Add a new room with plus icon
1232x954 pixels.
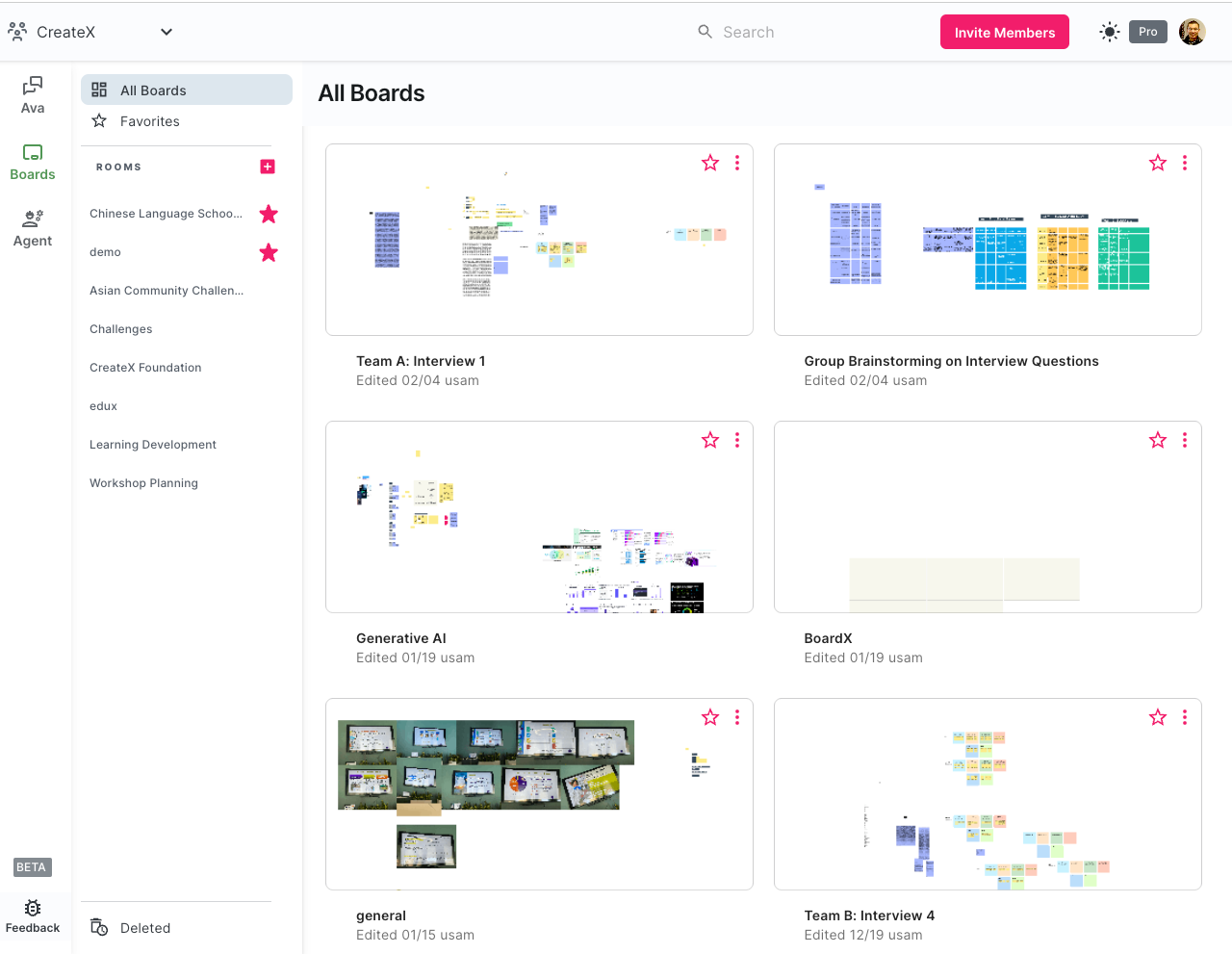click(268, 167)
